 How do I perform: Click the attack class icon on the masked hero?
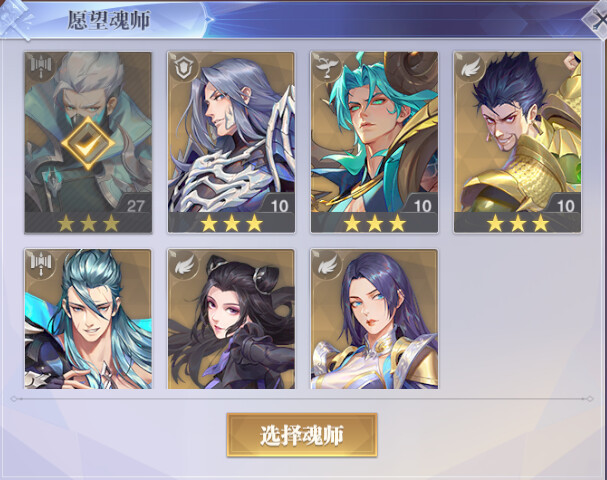pyautogui.click(x=40, y=67)
